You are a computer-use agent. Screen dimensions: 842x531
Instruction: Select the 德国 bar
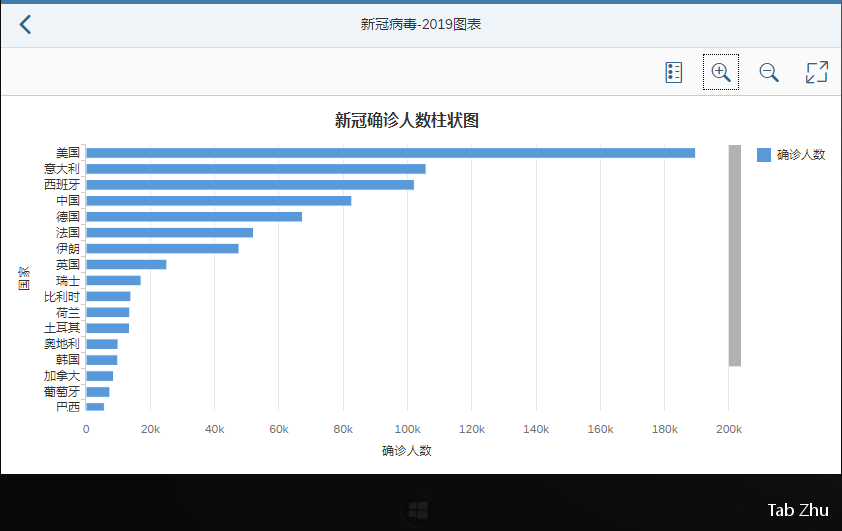click(194, 217)
